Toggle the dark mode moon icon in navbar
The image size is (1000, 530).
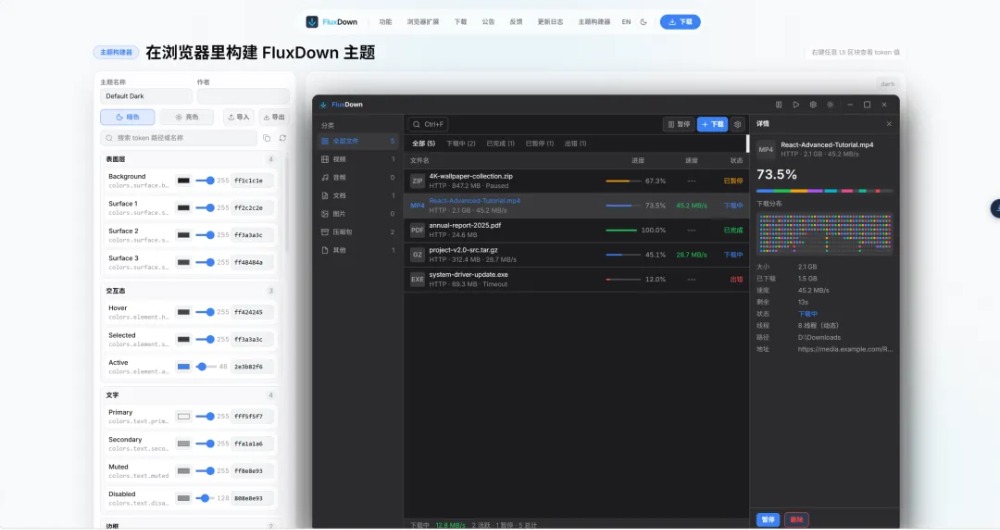click(643, 21)
